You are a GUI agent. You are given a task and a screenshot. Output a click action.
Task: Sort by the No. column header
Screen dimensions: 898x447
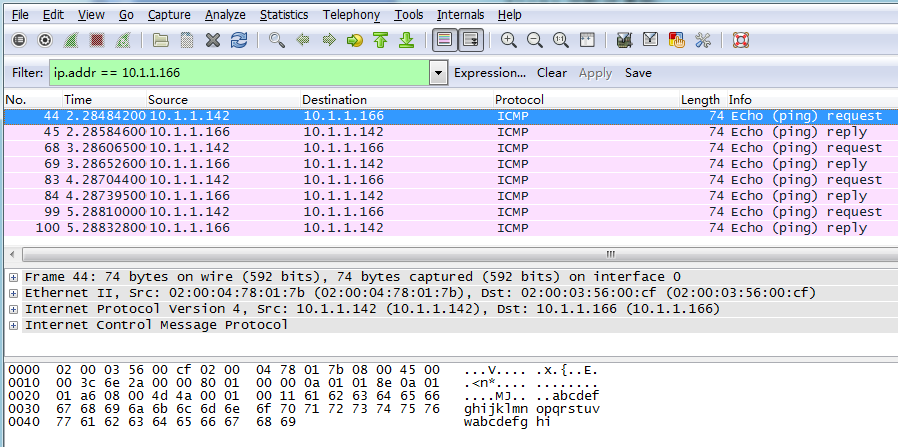pyautogui.click(x=32, y=100)
